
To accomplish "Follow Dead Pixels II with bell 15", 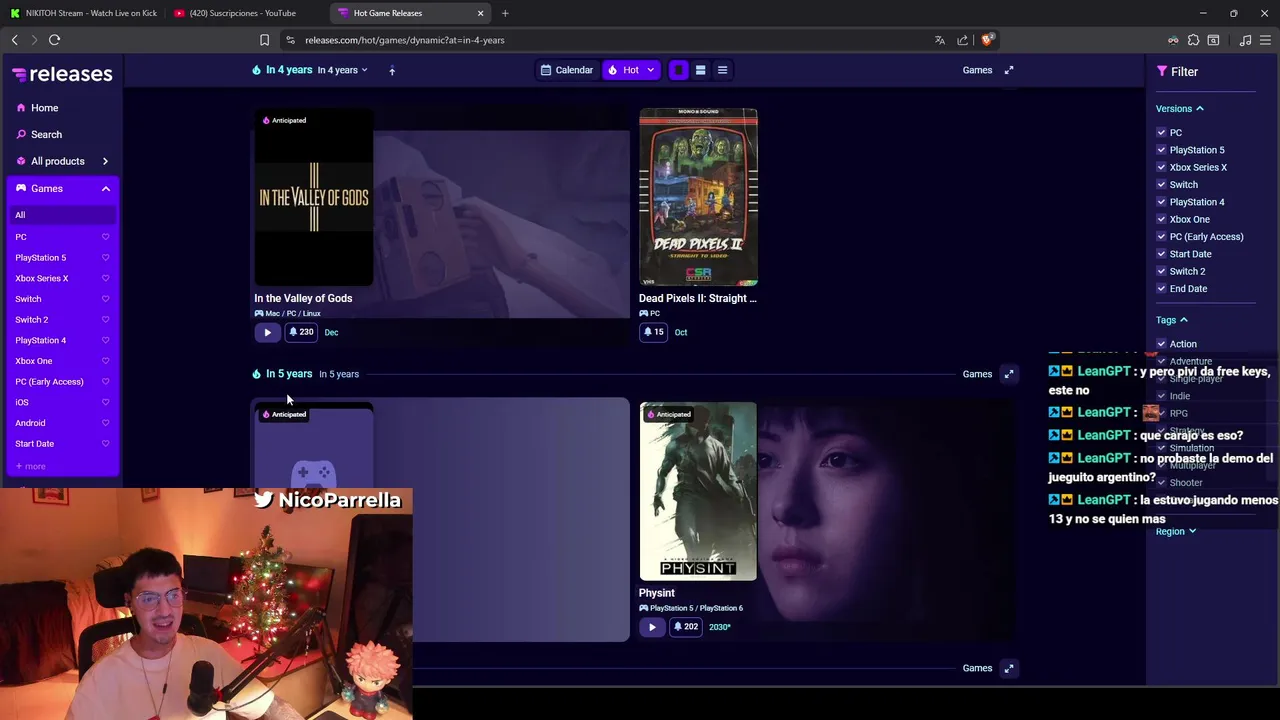I will tap(654, 332).
